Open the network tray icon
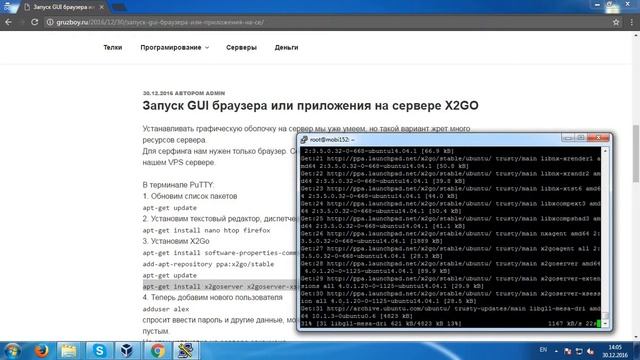Viewport: 640px width, 360px height. [x=579, y=351]
